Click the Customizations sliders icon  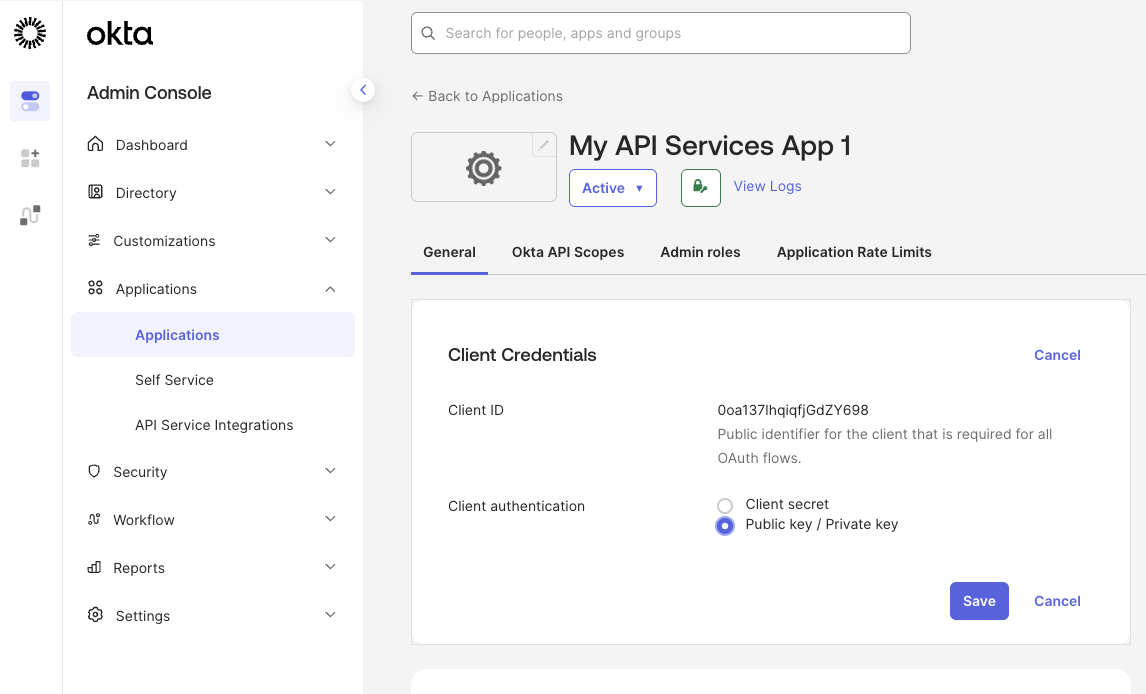[94, 240]
